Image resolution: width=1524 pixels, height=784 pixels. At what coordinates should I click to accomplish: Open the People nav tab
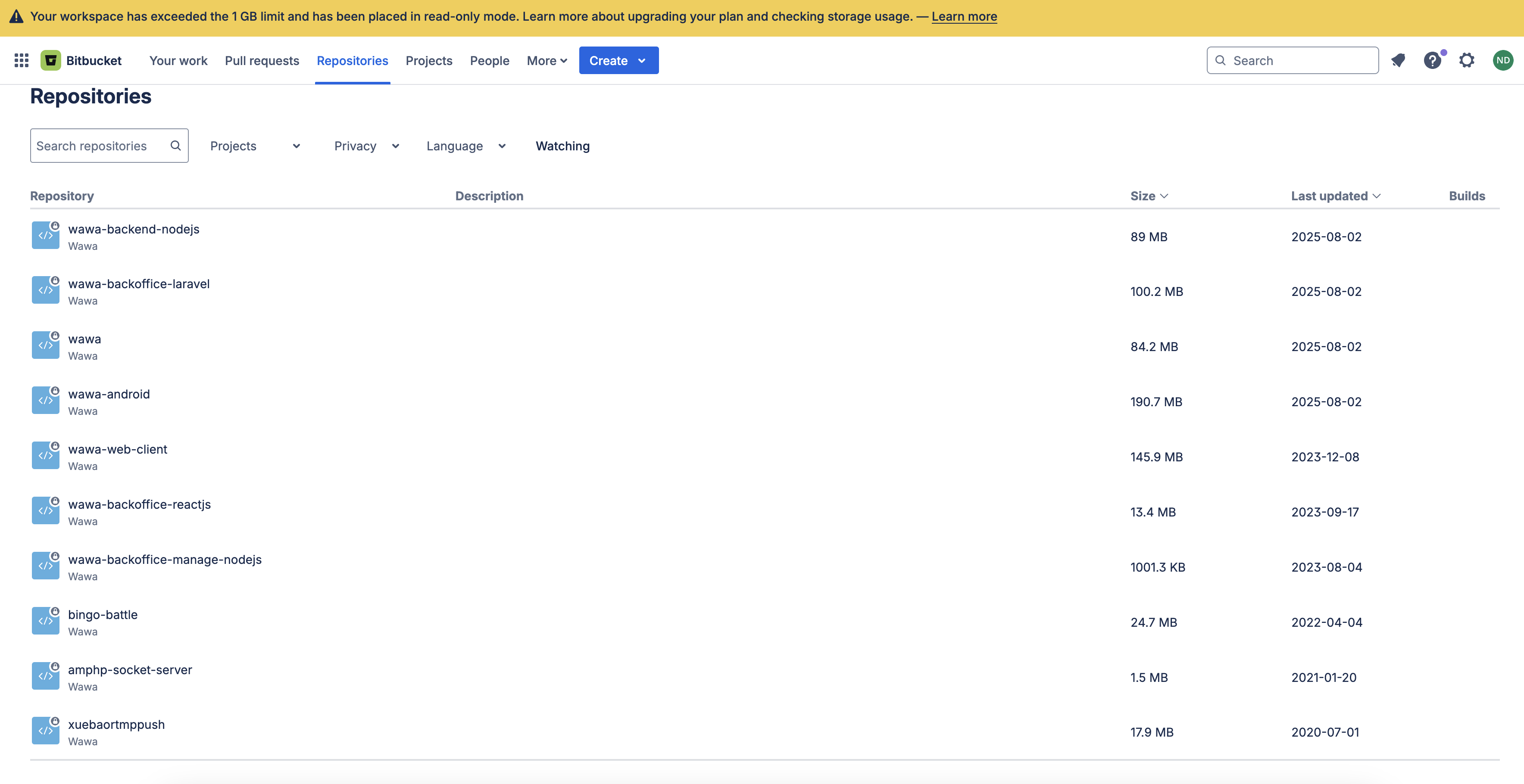[x=489, y=60]
